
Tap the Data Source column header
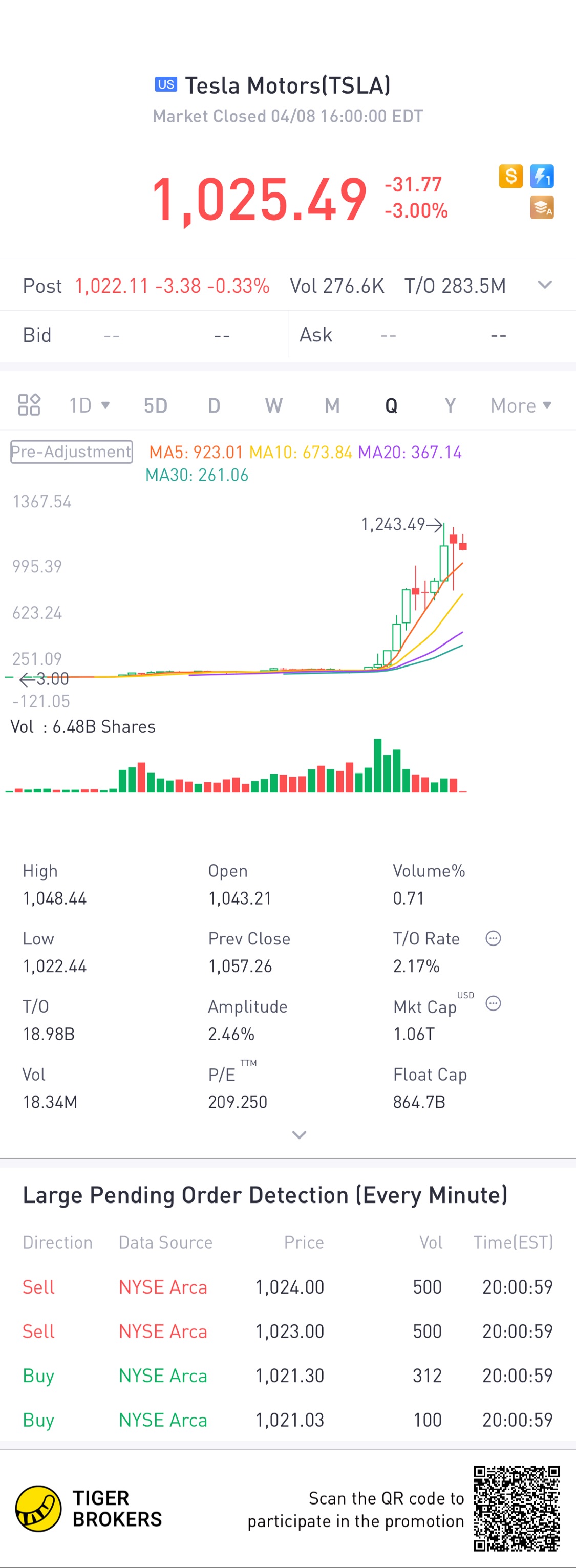pyautogui.click(x=165, y=1242)
